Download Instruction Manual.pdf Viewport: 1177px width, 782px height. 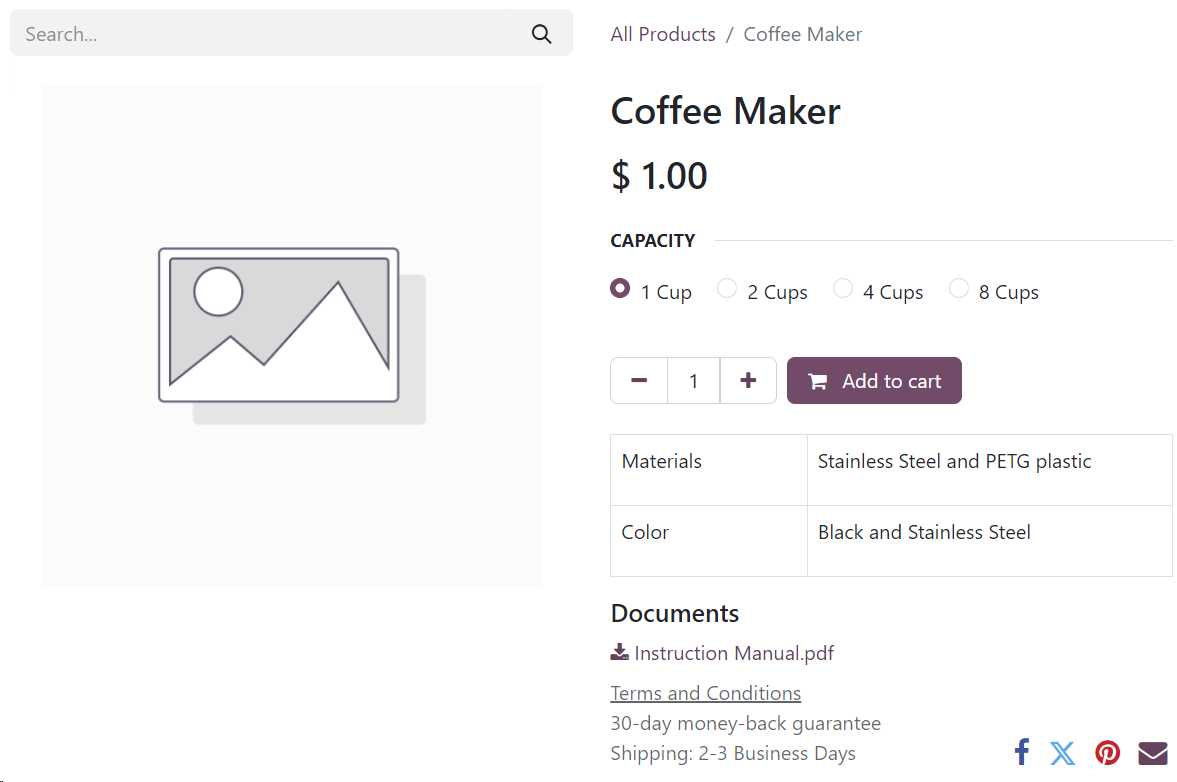[733, 653]
